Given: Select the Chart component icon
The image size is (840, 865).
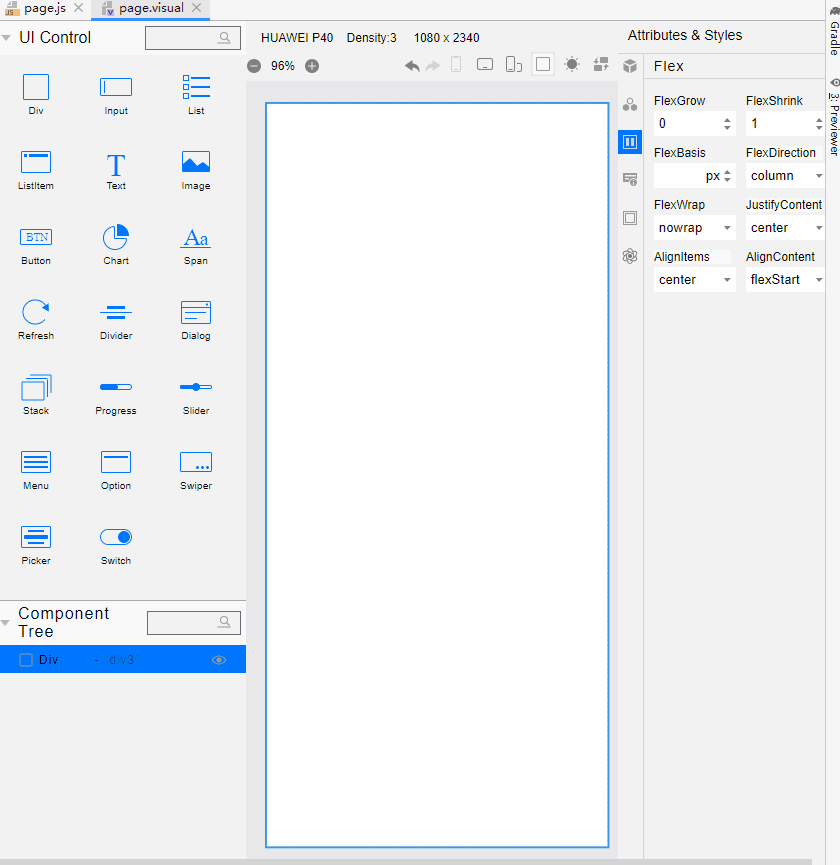Looking at the screenshot, I should (116, 237).
